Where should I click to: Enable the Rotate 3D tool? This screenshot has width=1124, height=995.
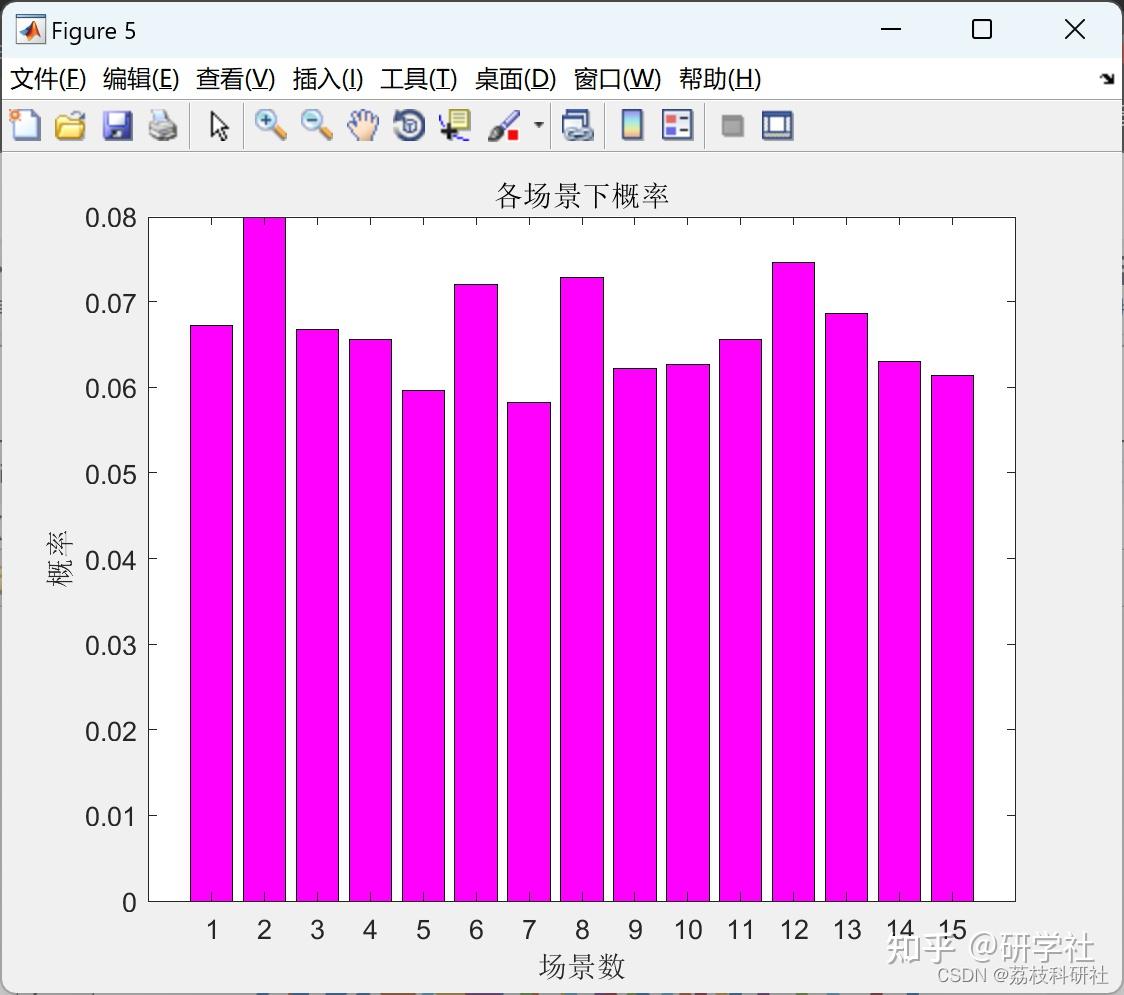[x=408, y=125]
